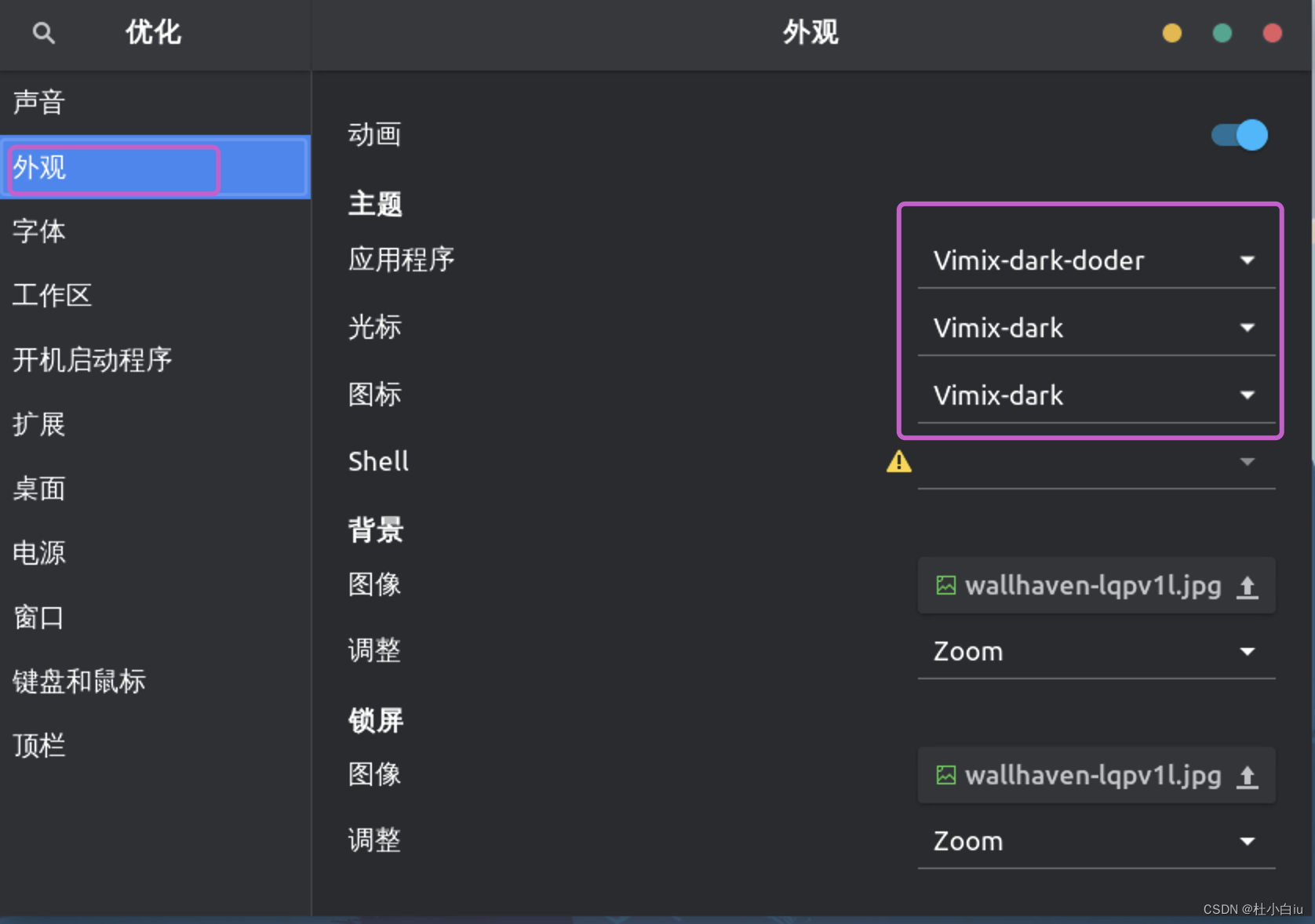
Task: Click the 图标 label under 主题
Action: 375,395
